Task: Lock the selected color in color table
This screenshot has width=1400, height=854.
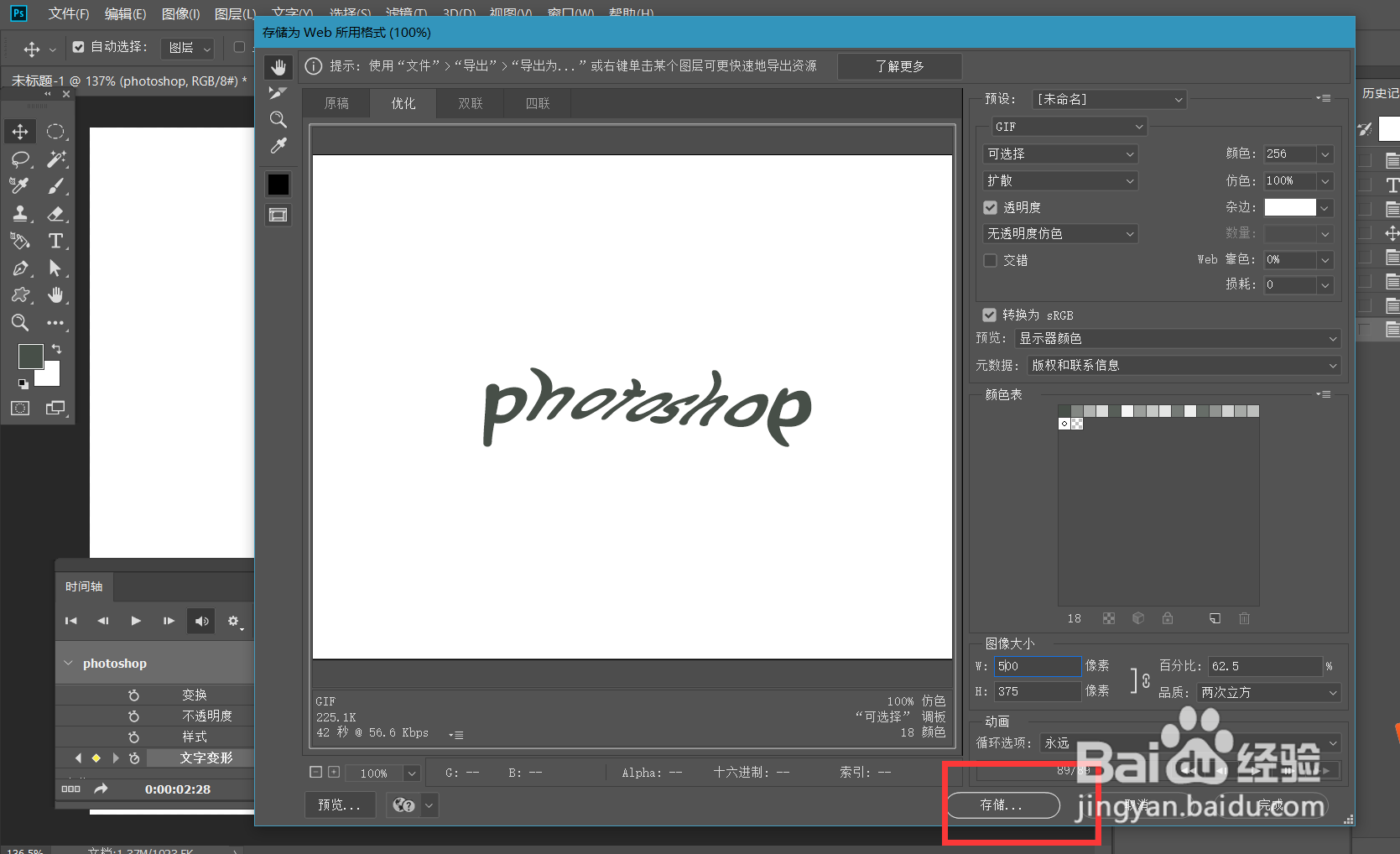Action: (1168, 618)
